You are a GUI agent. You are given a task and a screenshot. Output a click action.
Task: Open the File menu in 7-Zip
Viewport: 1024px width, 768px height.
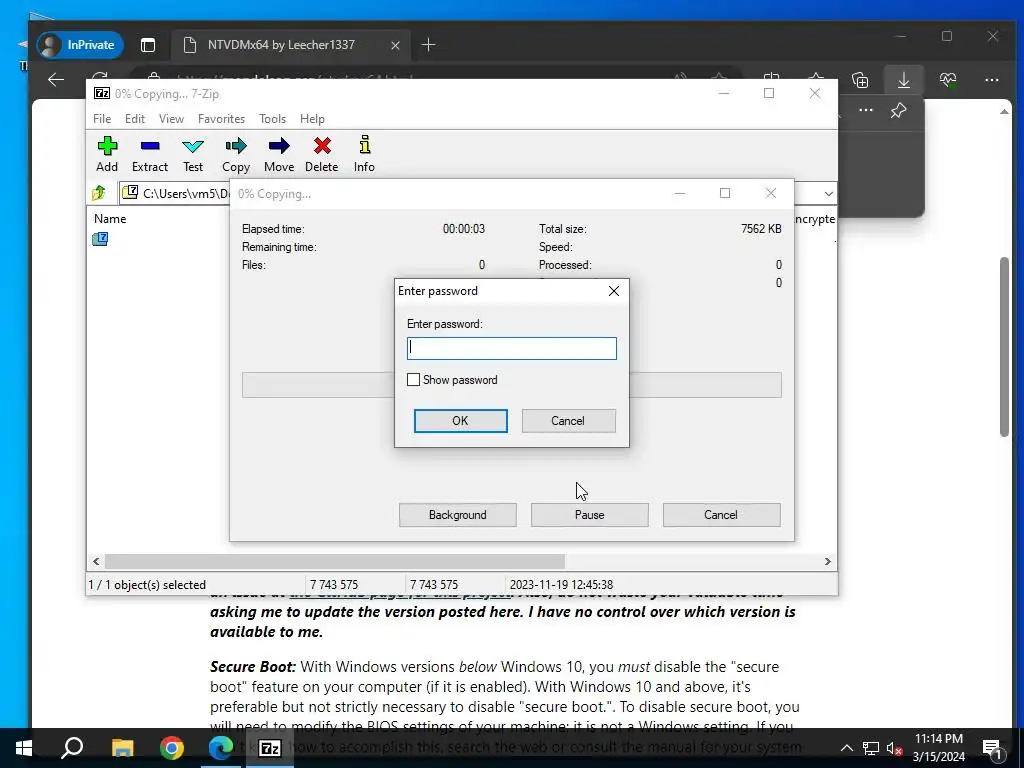click(102, 119)
